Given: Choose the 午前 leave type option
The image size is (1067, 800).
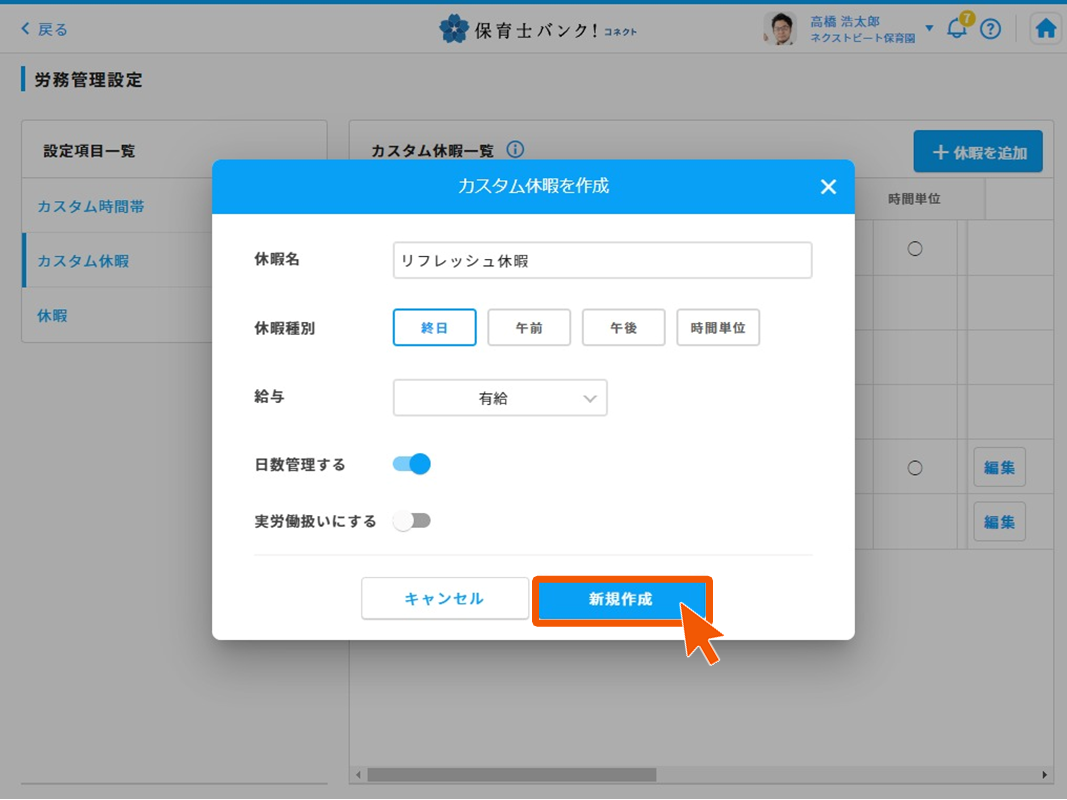Looking at the screenshot, I should (x=529, y=328).
